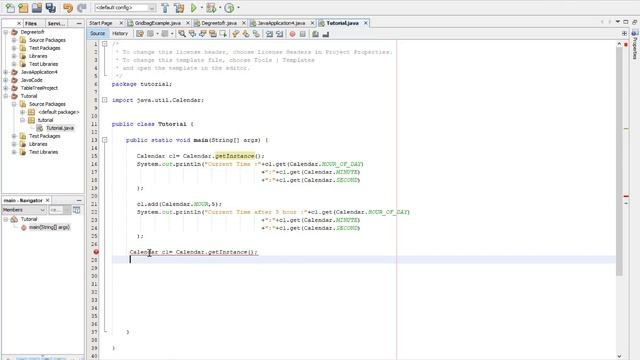Open the Run Project dropdown arrow
The width and height of the screenshot is (640, 360).
click(202, 8)
